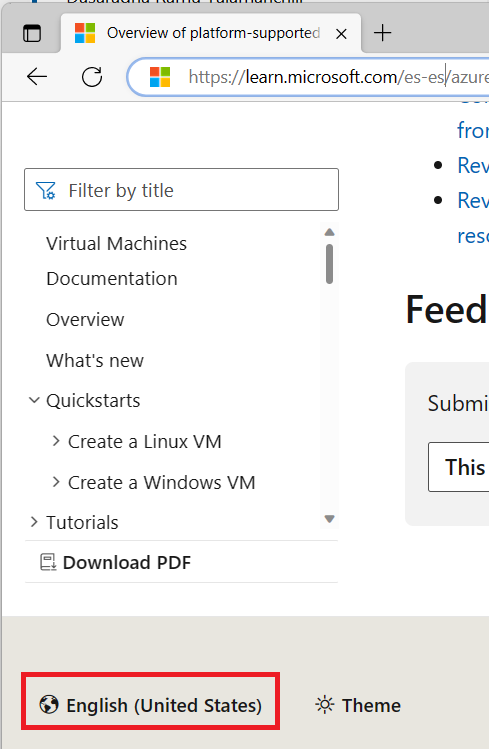This screenshot has height=749, width=489.
Task: Open Virtual Machines Documentation in the sidebar
Action: [x=116, y=261]
